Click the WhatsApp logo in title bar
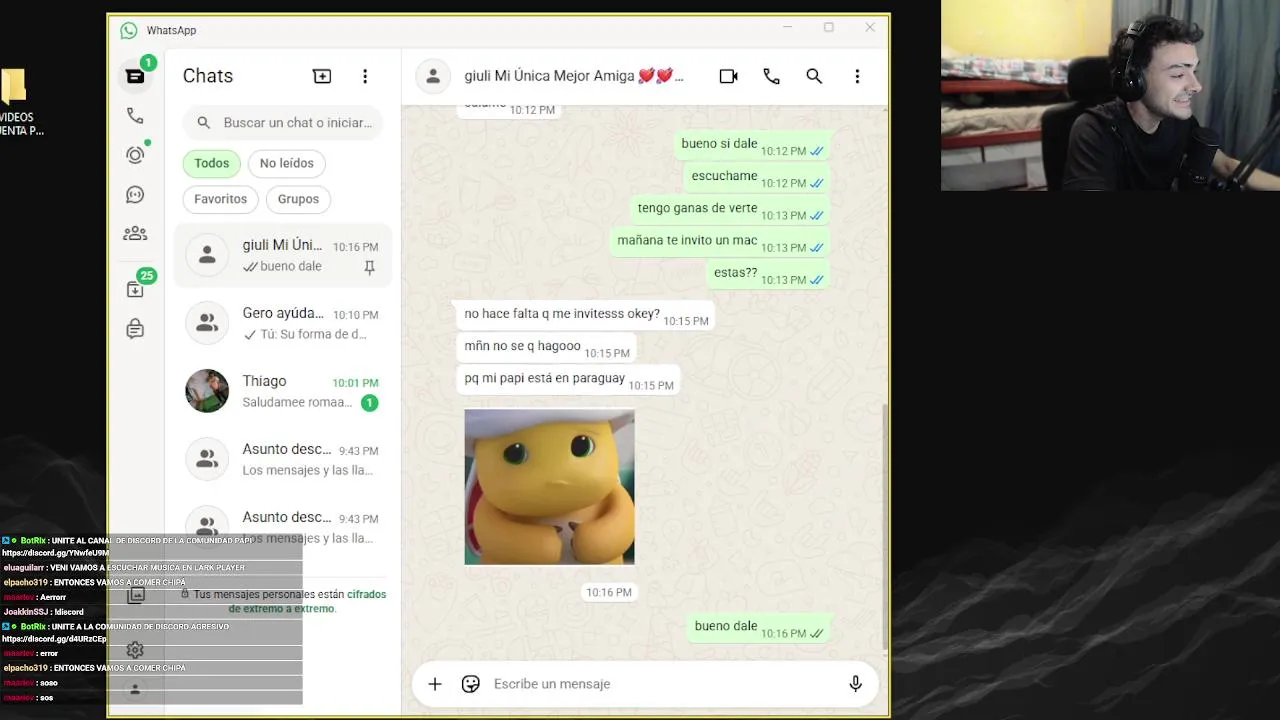This screenshot has height=720, width=1280. coord(129,30)
